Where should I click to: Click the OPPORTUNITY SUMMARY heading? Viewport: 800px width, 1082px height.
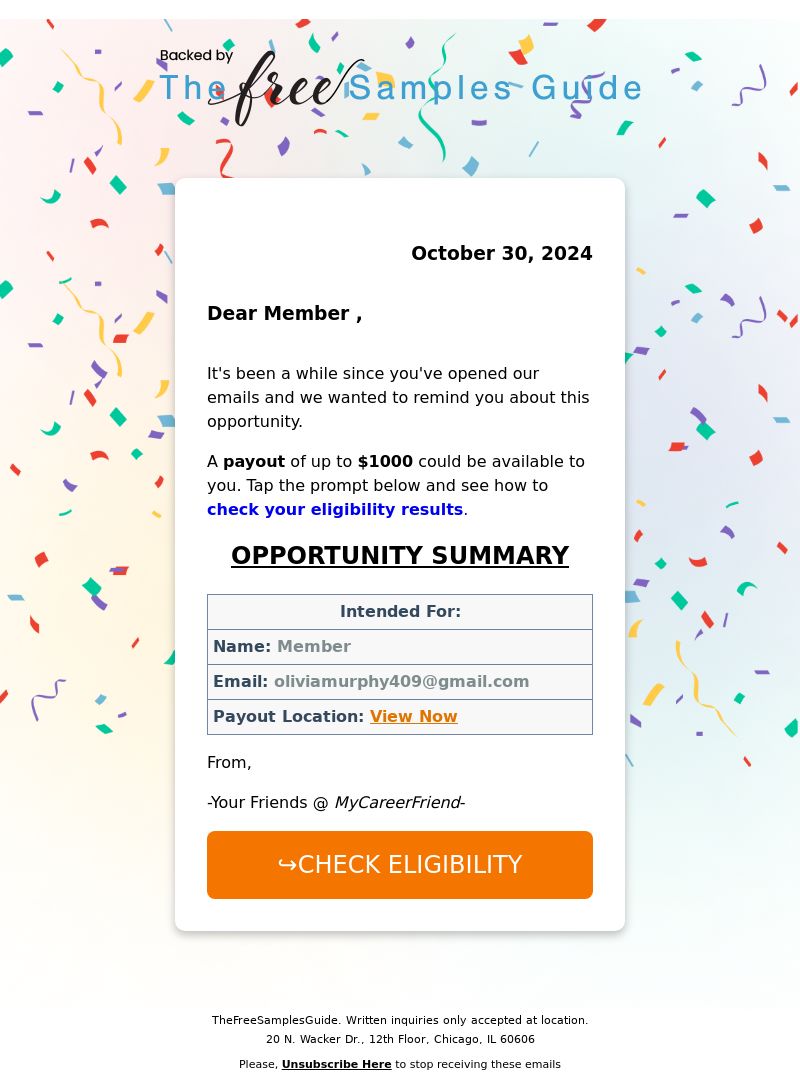[x=400, y=555]
